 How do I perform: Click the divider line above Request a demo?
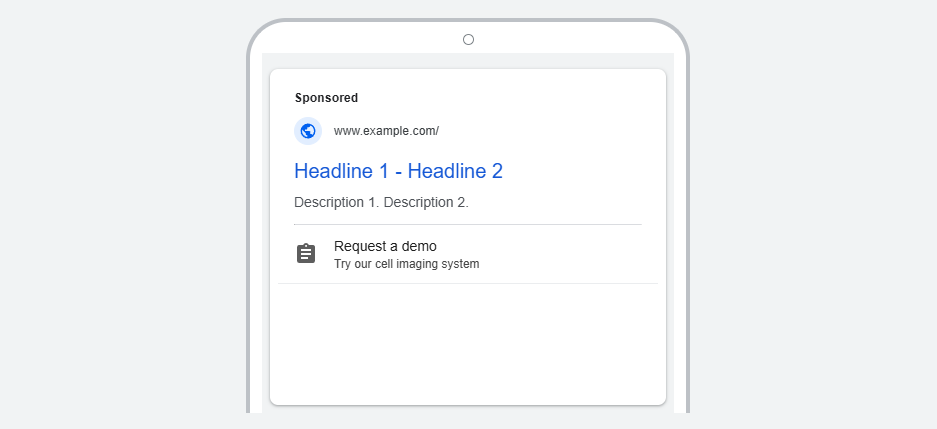click(x=468, y=225)
